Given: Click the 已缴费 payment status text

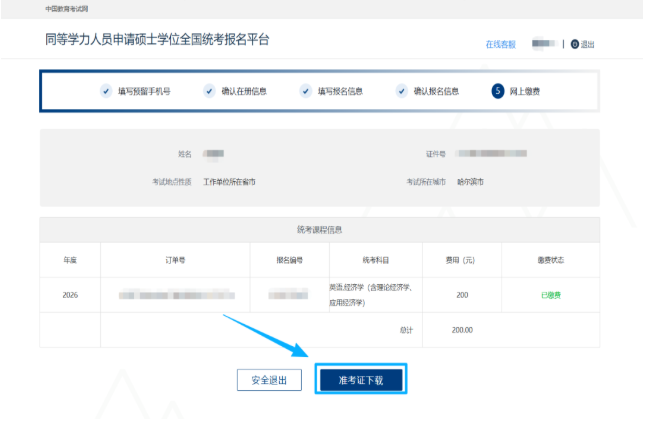Looking at the screenshot, I should pos(551,295).
